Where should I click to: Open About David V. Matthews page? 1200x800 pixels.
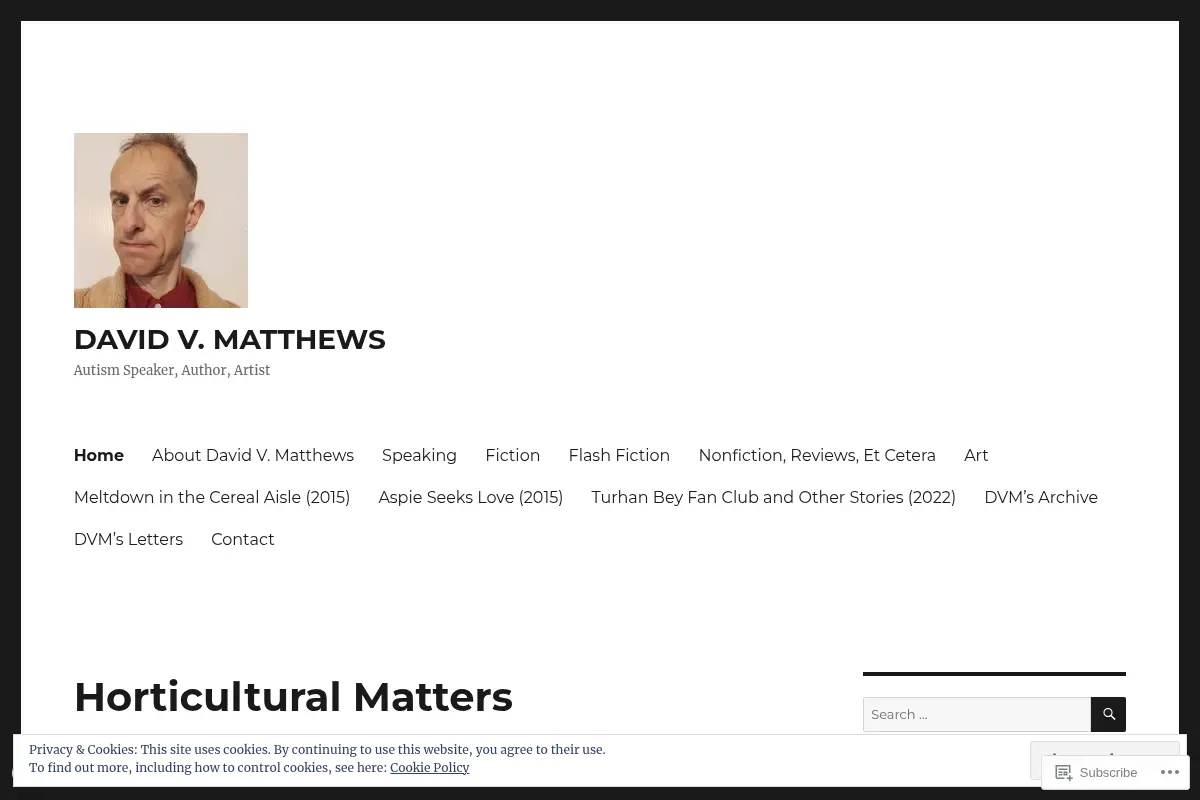point(253,455)
